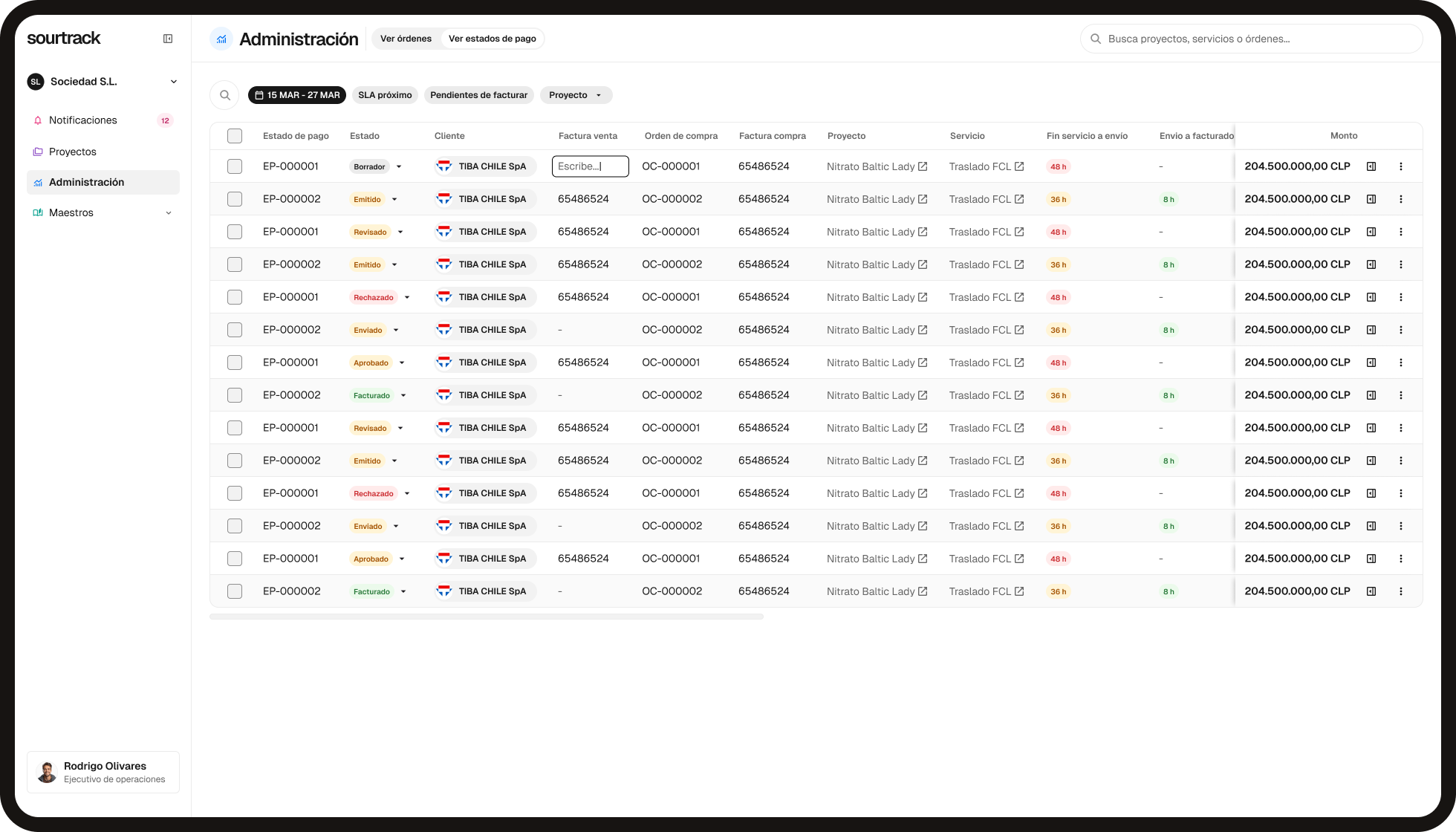Click the search magnifier beside the filters
1456x832 pixels.
tap(225, 95)
